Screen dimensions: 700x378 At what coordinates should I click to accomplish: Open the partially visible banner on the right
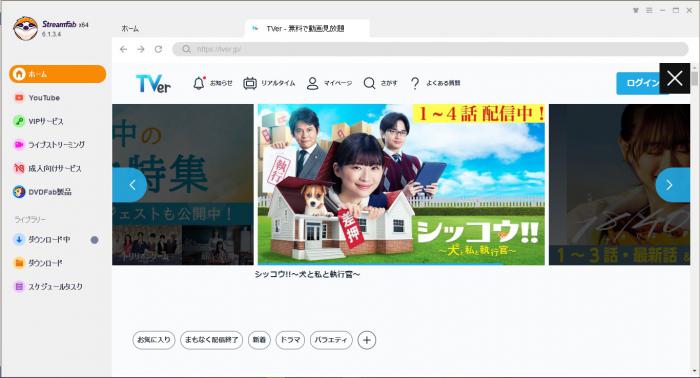point(619,184)
